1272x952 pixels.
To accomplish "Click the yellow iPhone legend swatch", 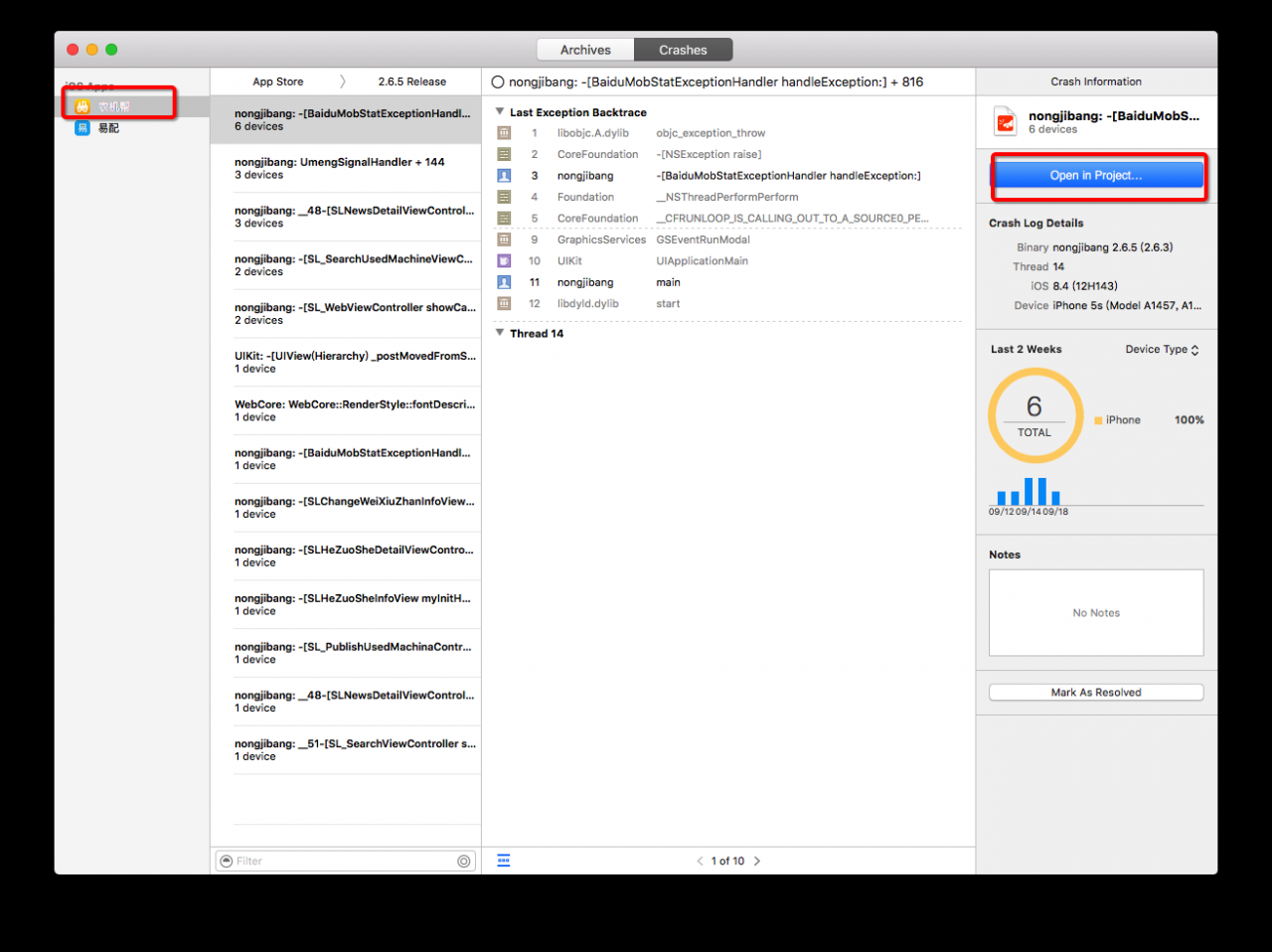I will point(1098,420).
